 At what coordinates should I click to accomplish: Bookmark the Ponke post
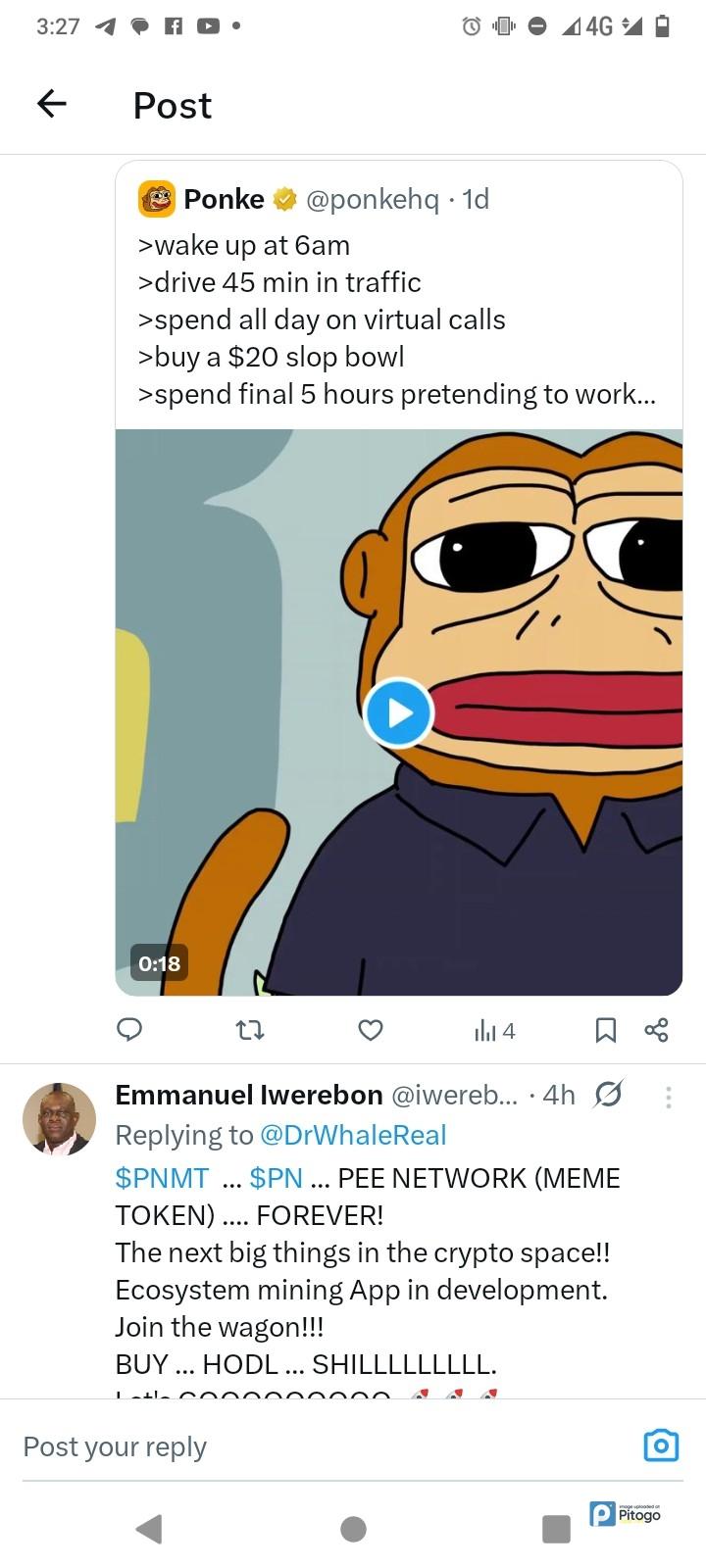[x=606, y=1030]
